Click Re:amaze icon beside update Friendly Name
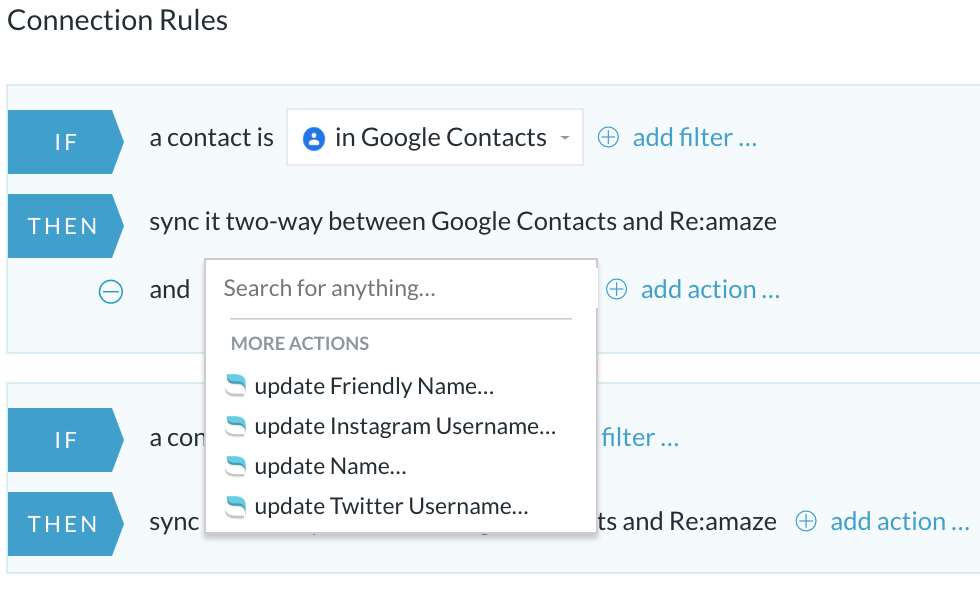This screenshot has height=594, width=980. [x=236, y=386]
